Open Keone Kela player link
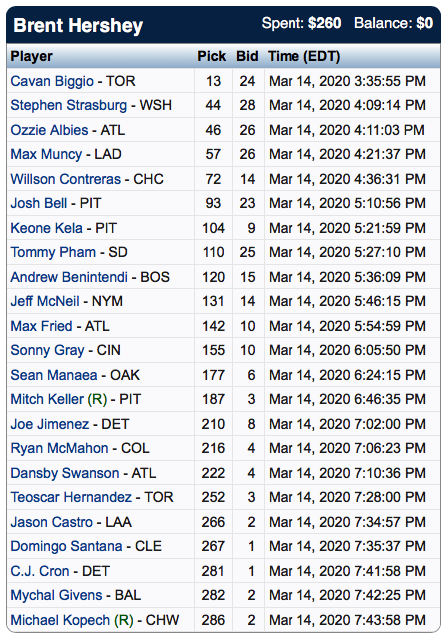Screen dimensions: 448x639 46,228
